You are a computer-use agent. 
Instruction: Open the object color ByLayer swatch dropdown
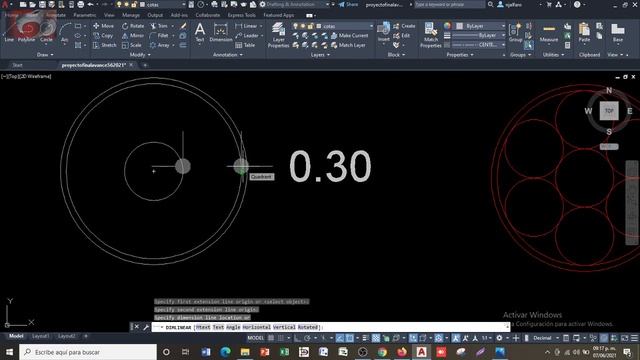[x=480, y=26]
